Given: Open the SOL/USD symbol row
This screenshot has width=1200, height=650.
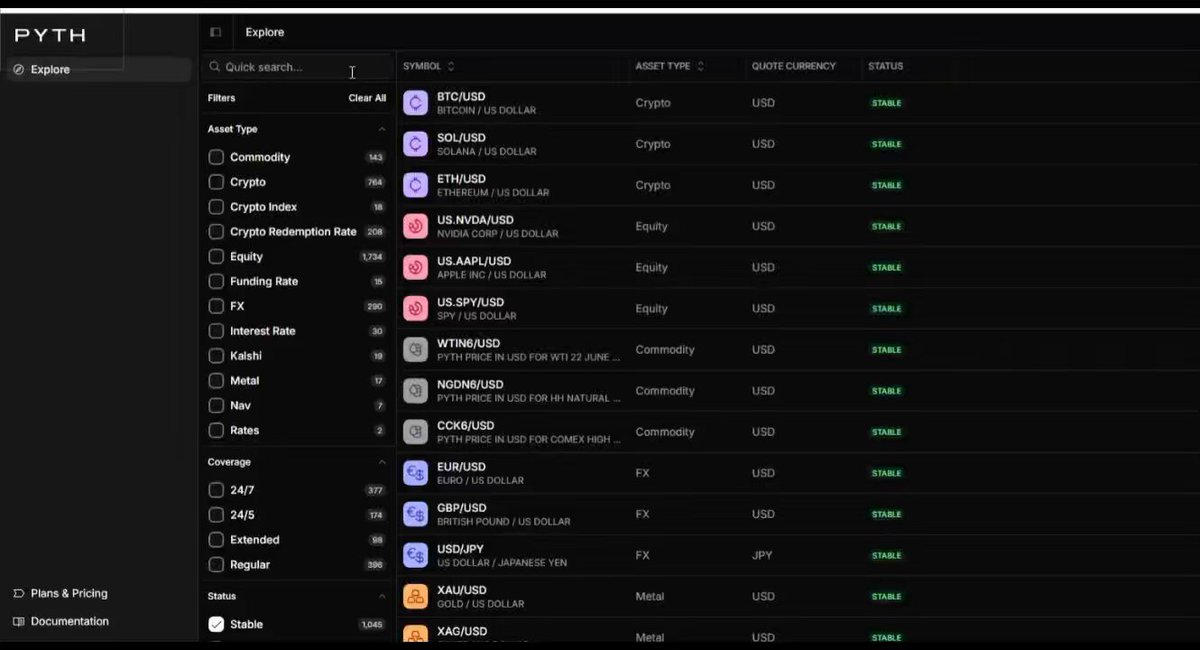Looking at the screenshot, I should click(x=798, y=144).
